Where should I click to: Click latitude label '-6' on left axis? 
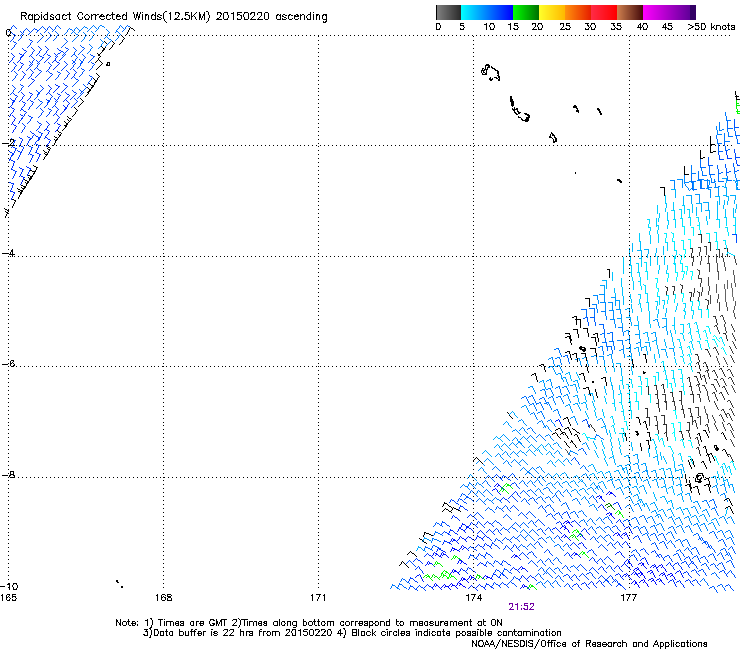click(x=8, y=363)
